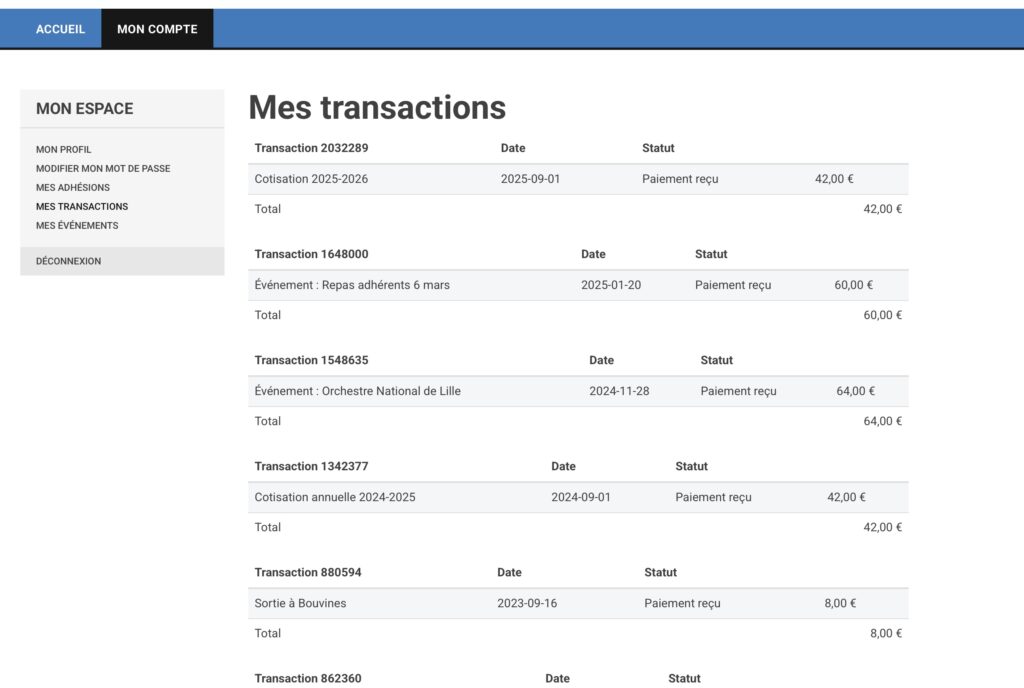The image size is (1024, 688).
Task: Click the MON ESPACE sidebar heading
Action: tap(85, 109)
